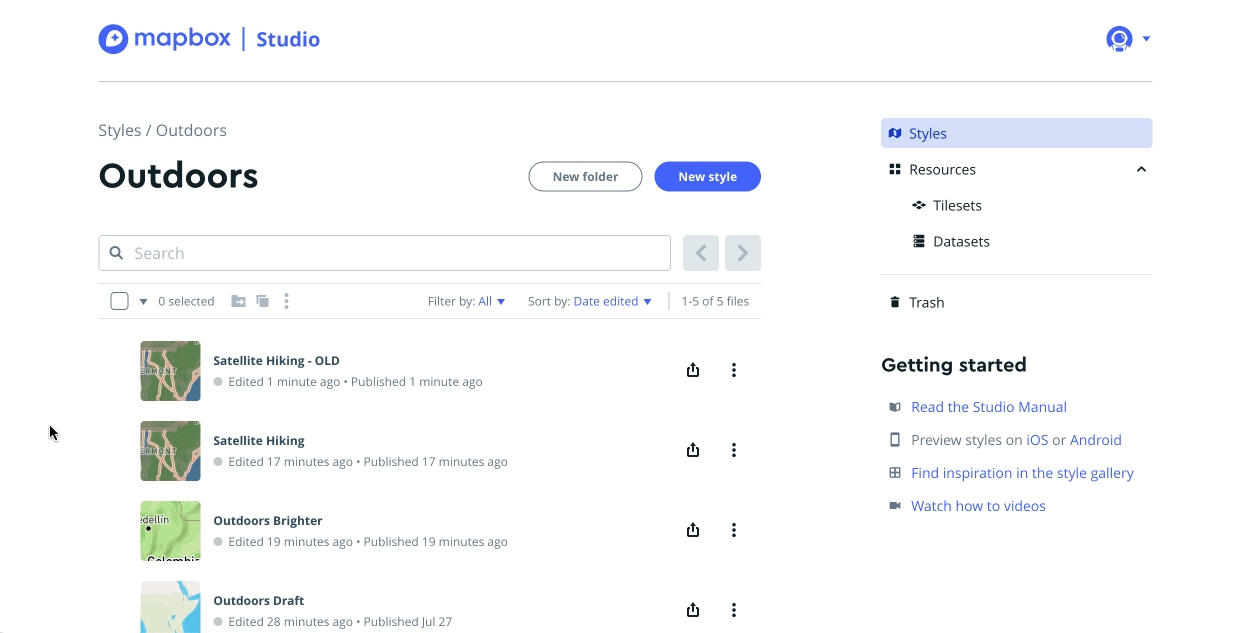Go to the next page arrow
The width and height of the screenshot is (1256, 633).
[743, 253]
